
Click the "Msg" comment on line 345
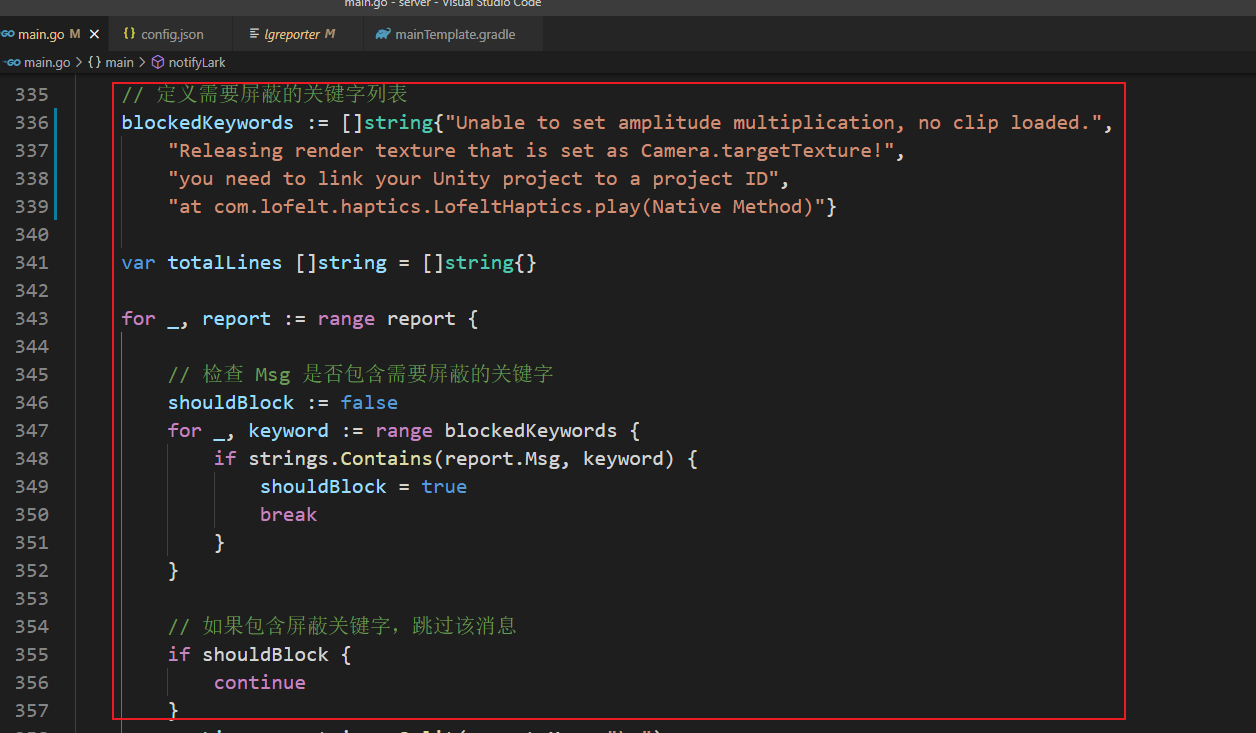[x=273, y=375]
